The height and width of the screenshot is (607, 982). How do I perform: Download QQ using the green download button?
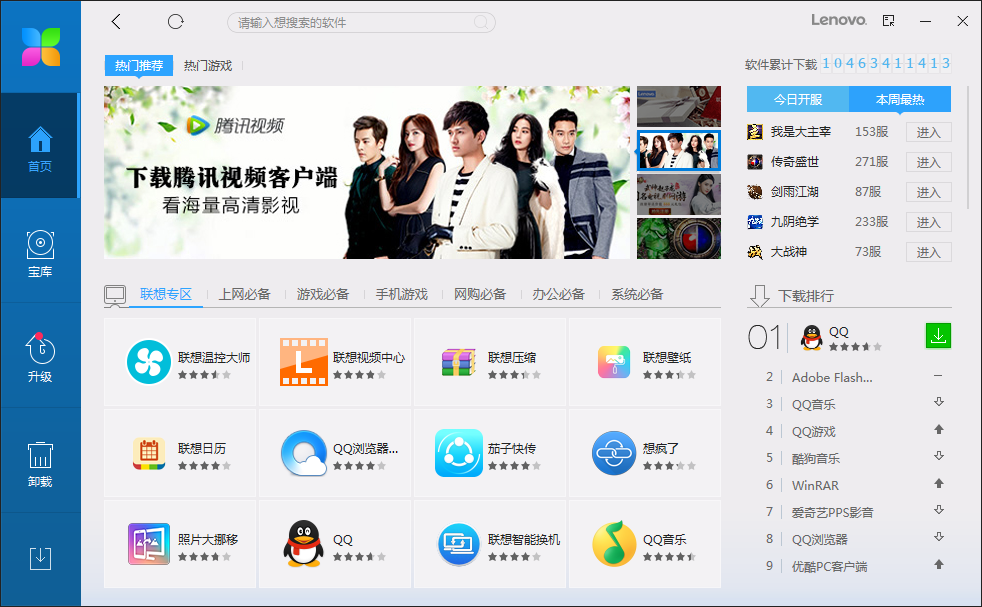[x=938, y=336]
